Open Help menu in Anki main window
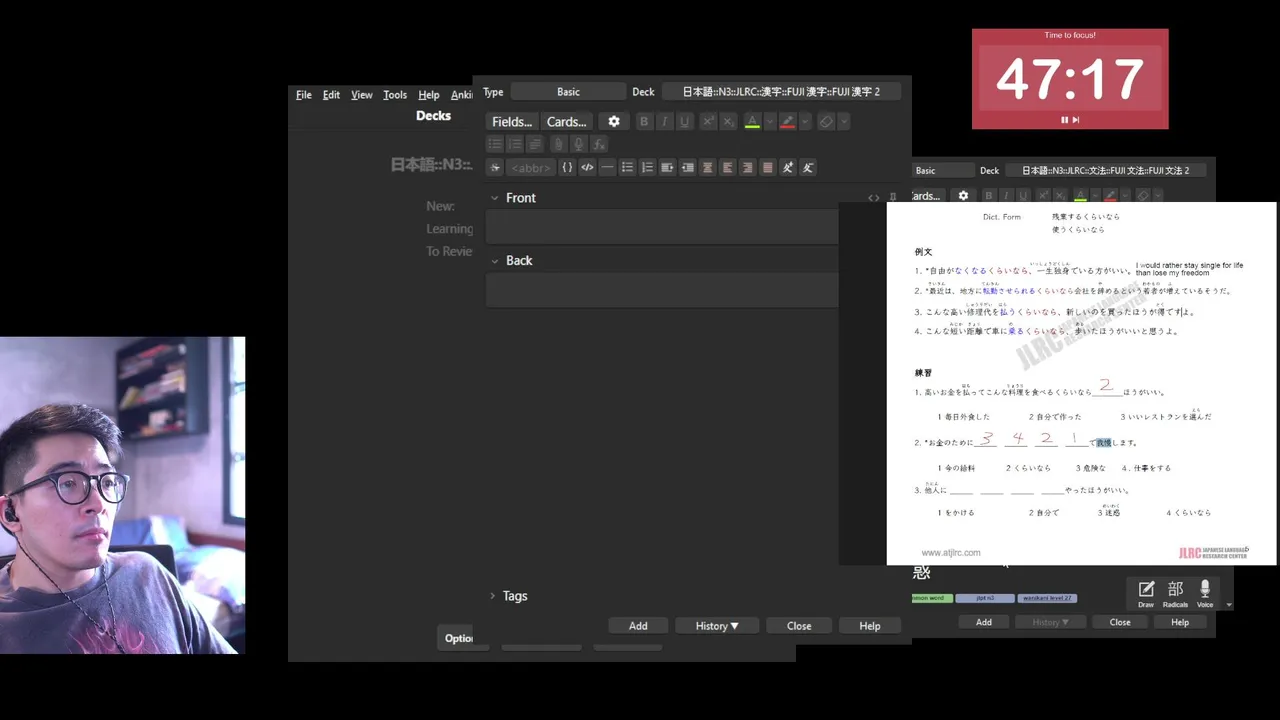The height and width of the screenshot is (720, 1280). [x=429, y=95]
